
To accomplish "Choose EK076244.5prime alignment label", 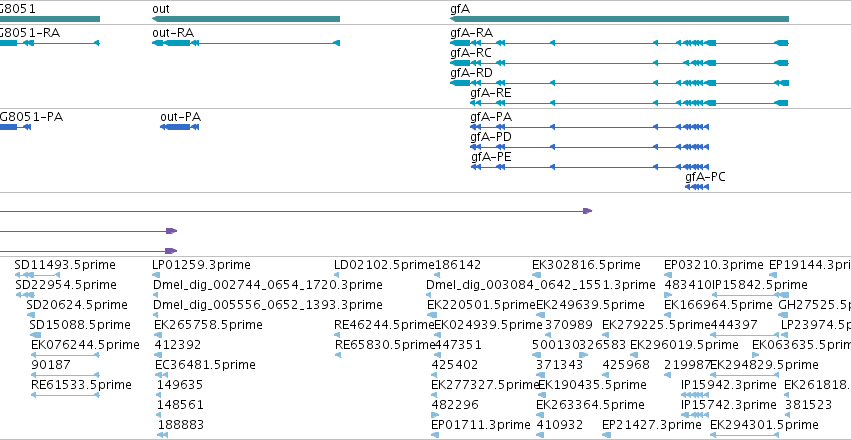I will pos(85,345).
